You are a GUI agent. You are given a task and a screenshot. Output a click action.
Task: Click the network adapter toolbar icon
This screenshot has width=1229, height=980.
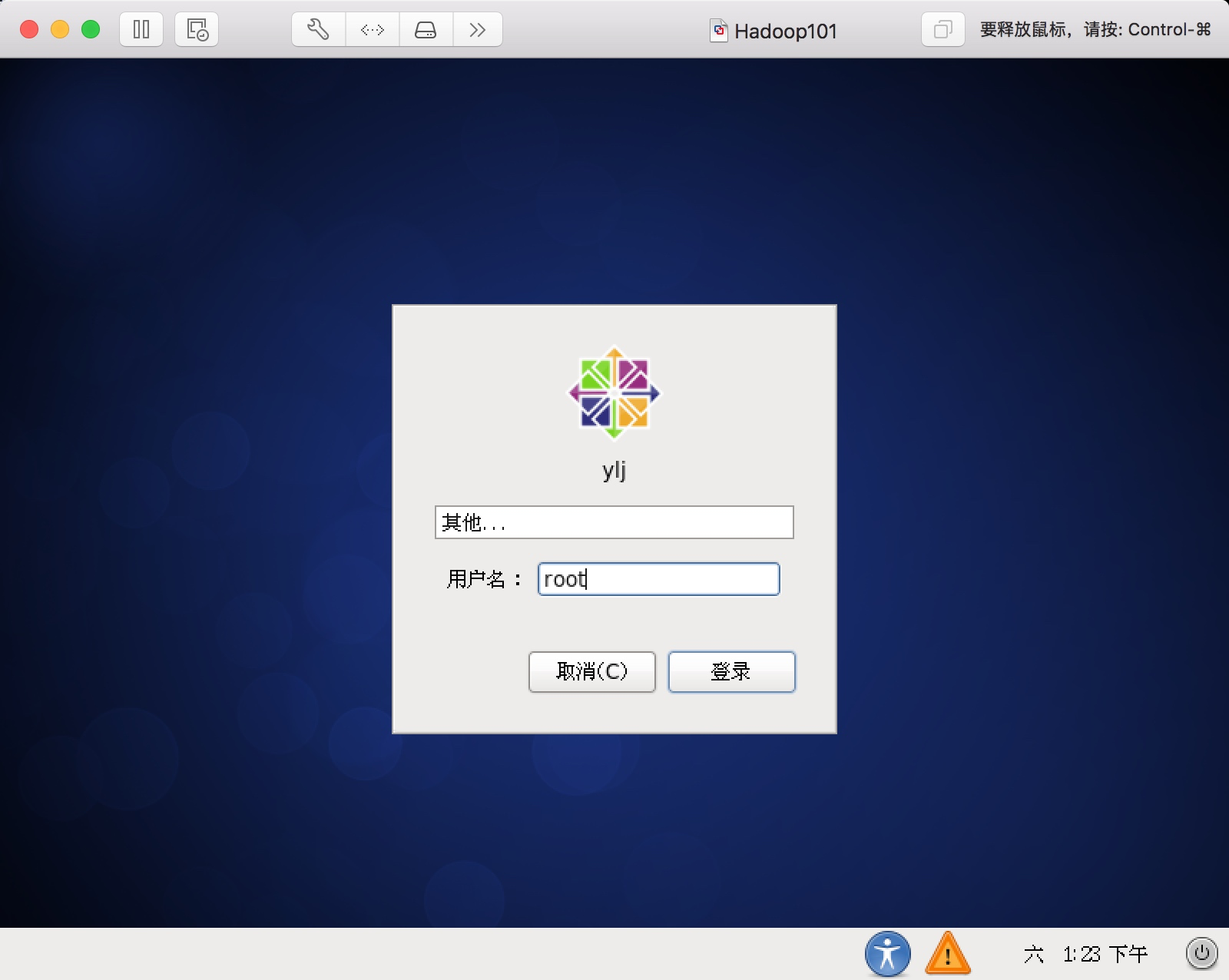372,29
